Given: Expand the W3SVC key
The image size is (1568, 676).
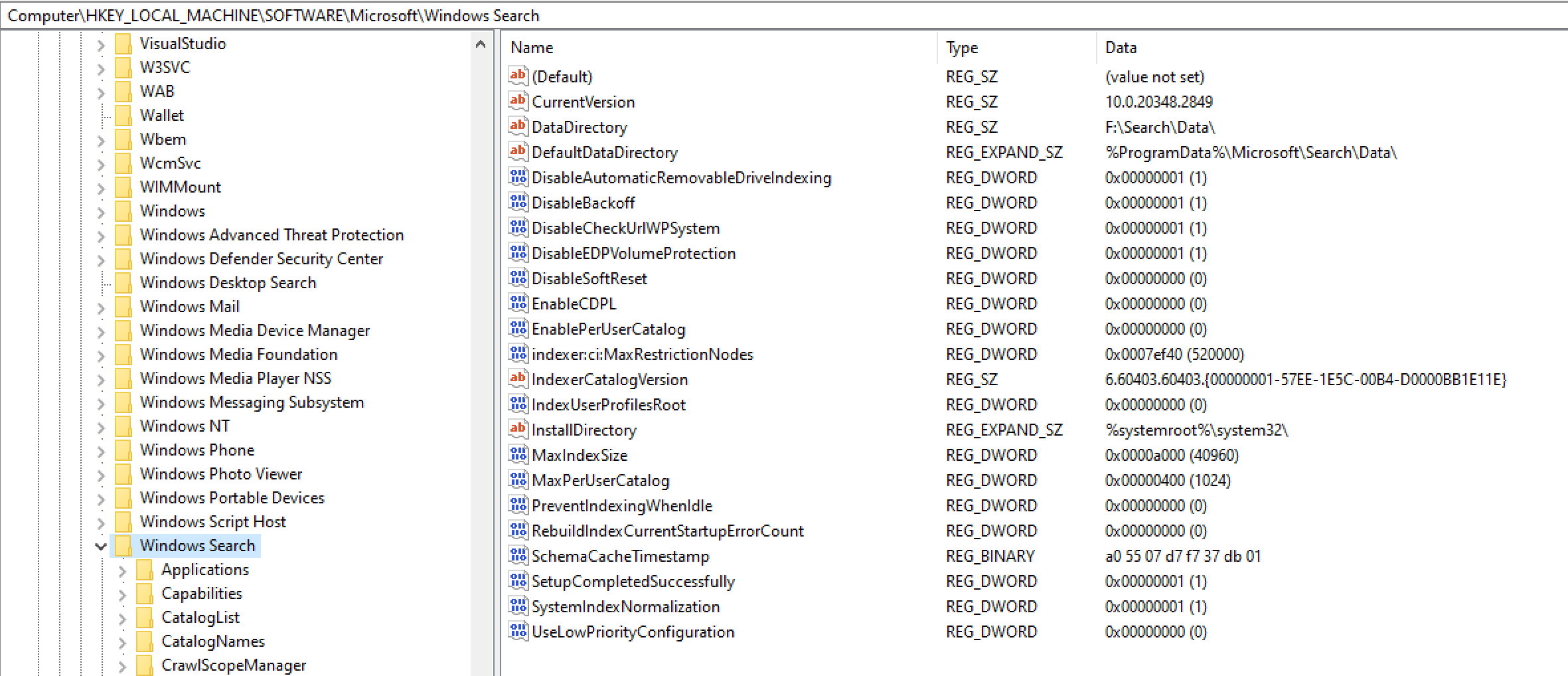Looking at the screenshot, I should (101, 68).
